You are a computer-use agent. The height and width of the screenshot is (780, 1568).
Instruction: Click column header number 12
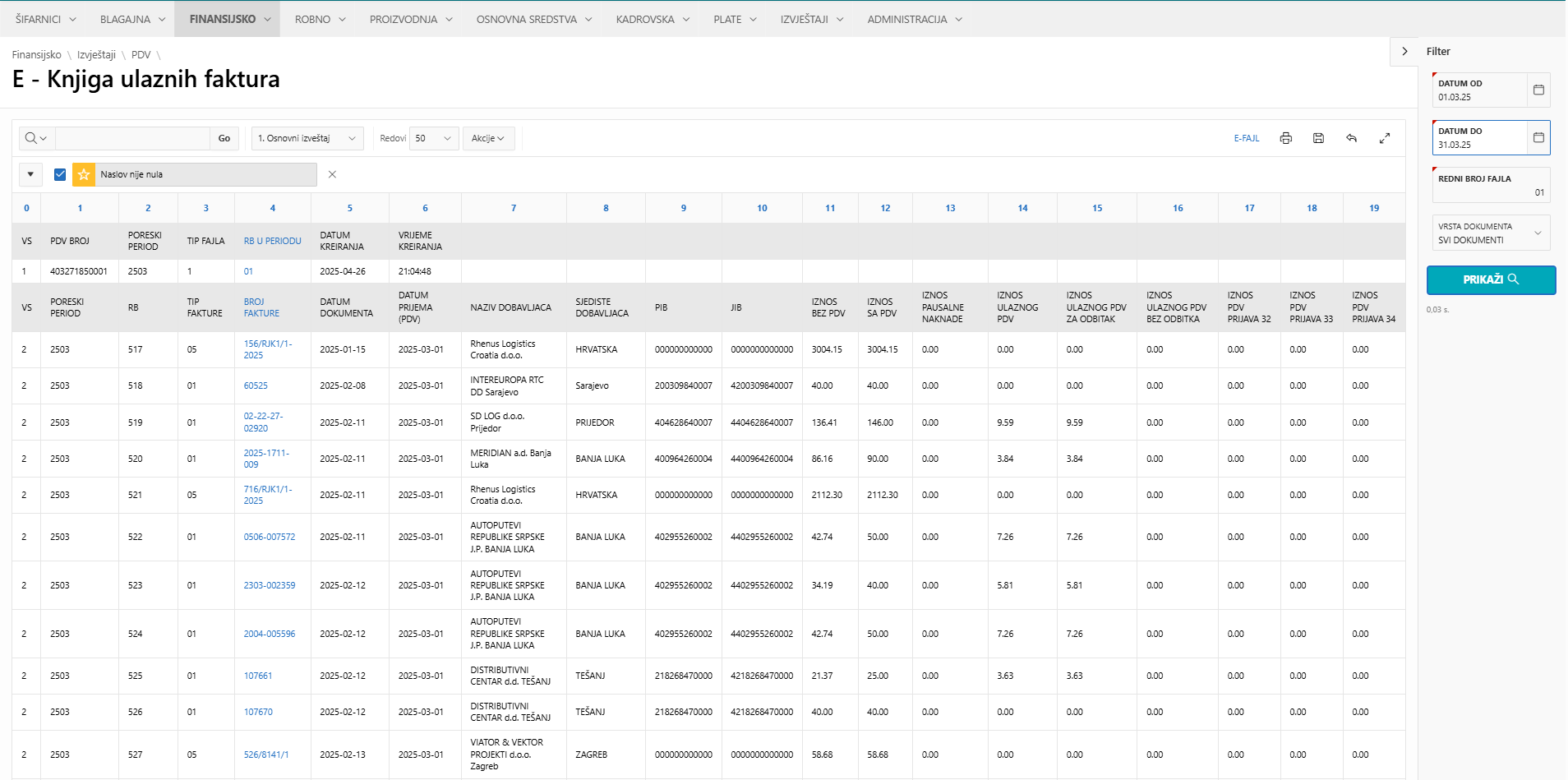(885, 208)
